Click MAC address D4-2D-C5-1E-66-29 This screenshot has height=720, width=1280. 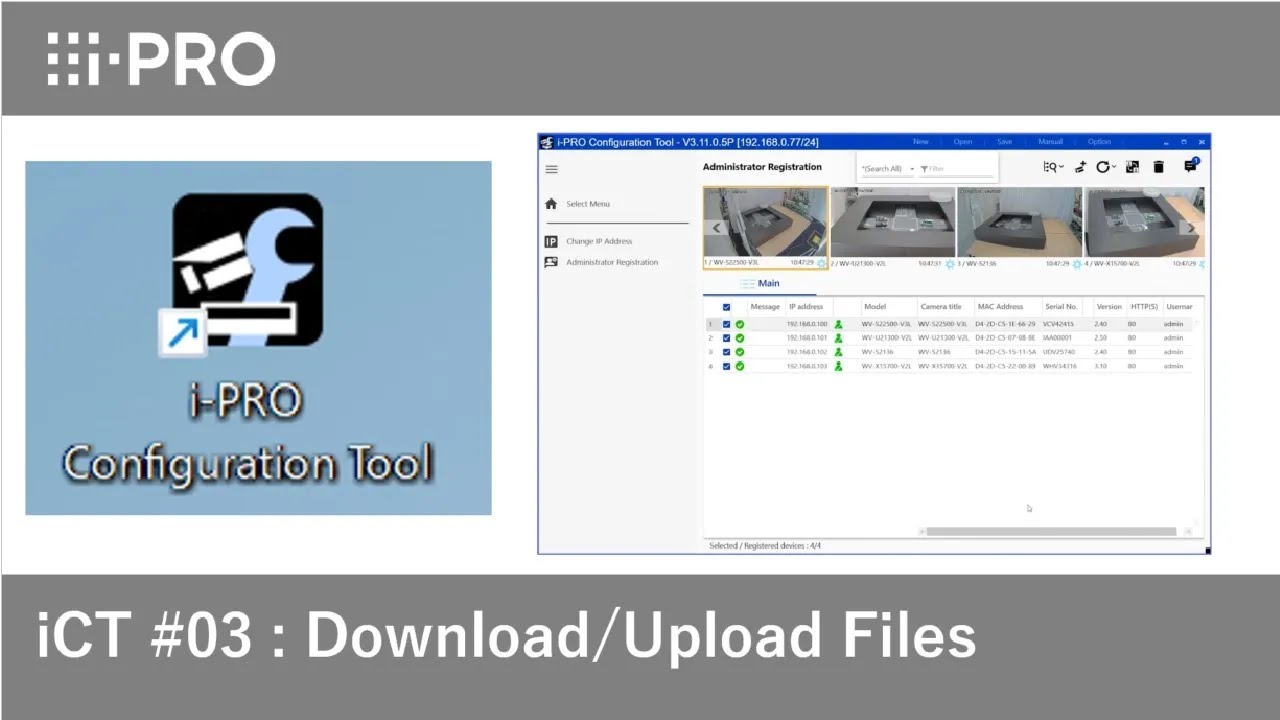tap(1005, 324)
